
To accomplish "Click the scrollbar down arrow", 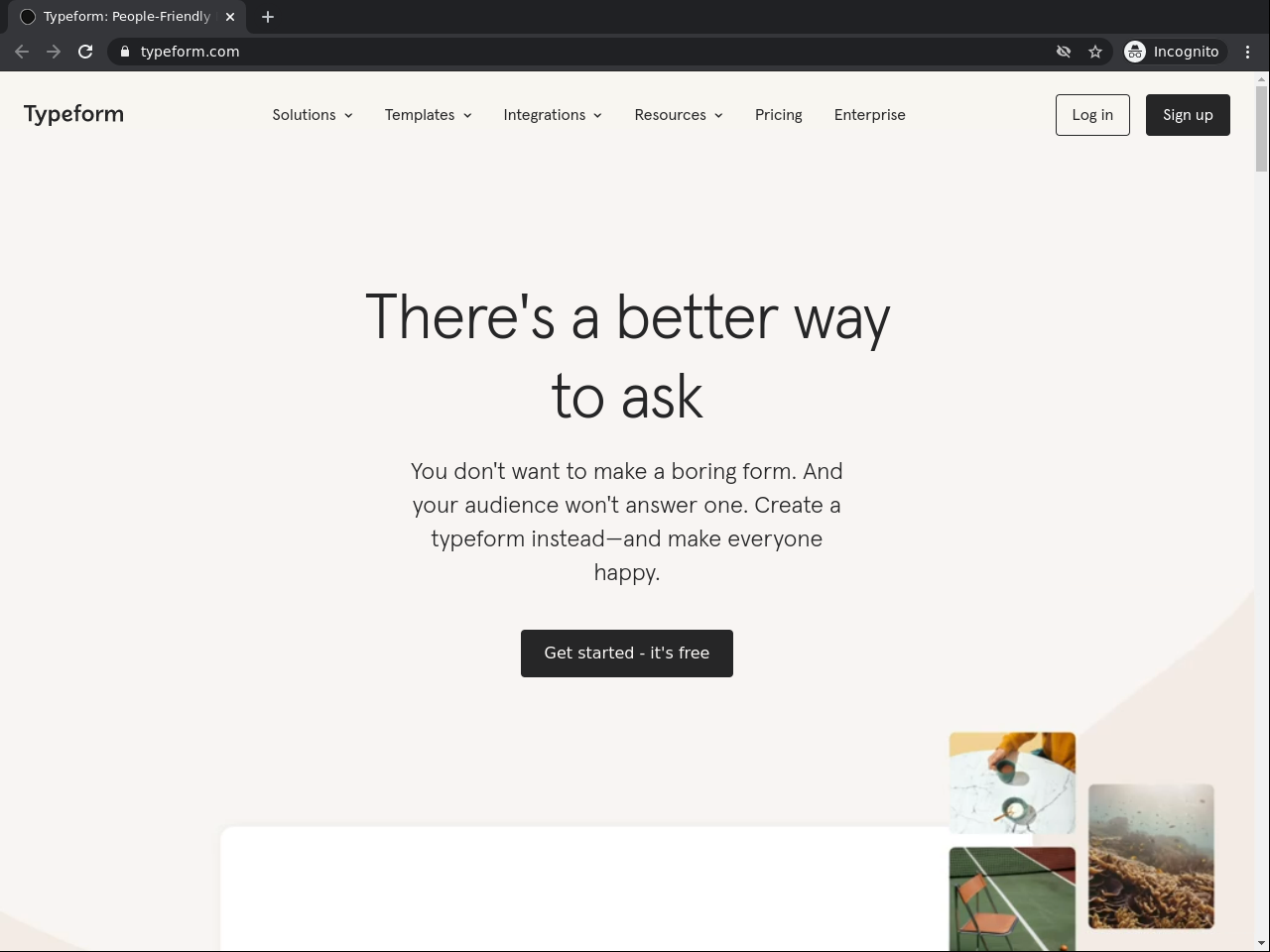I will pos(1262,943).
